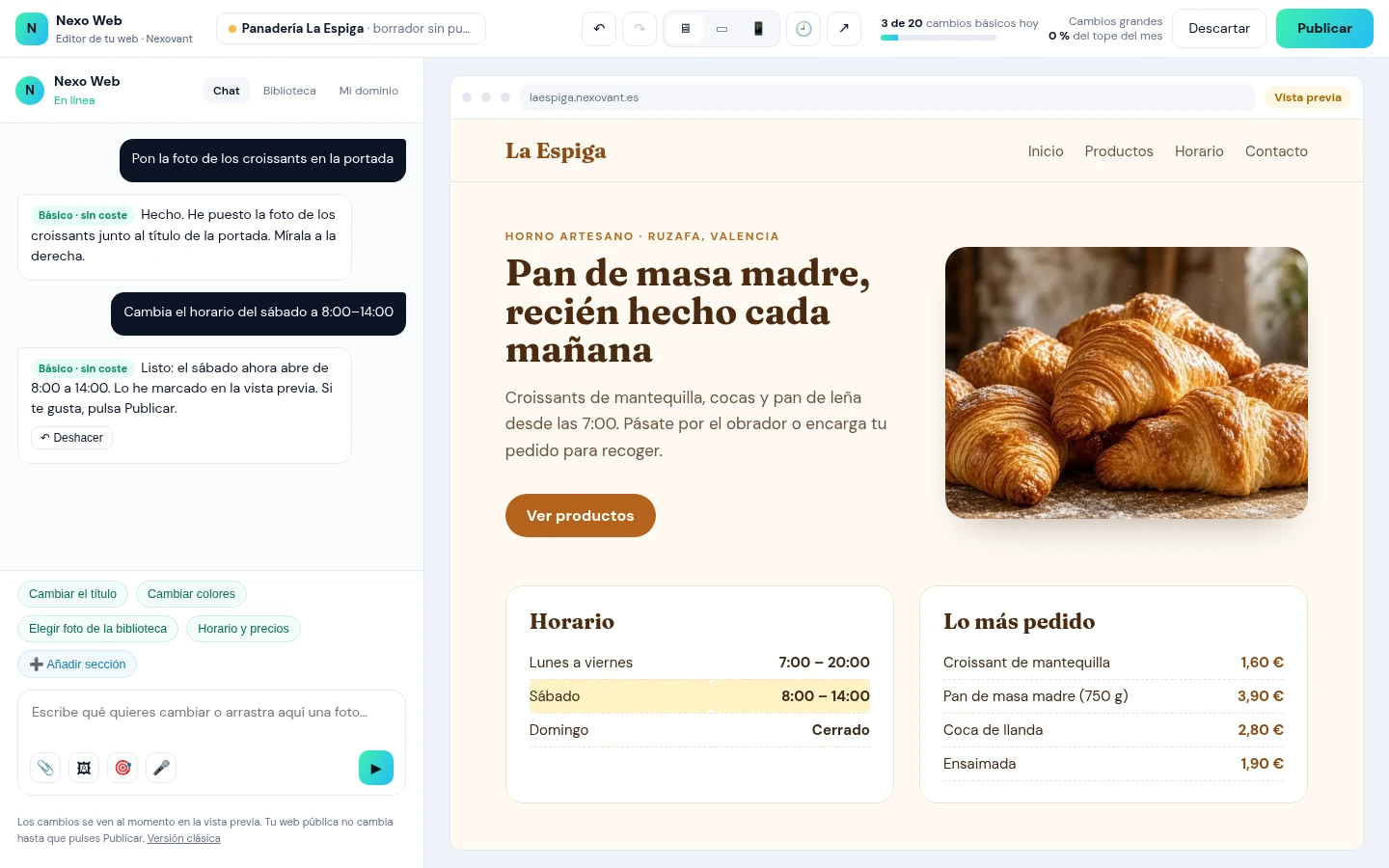This screenshot has height=868, width=1389.
Task: Switch preview to tablet view
Action: pos(722,29)
